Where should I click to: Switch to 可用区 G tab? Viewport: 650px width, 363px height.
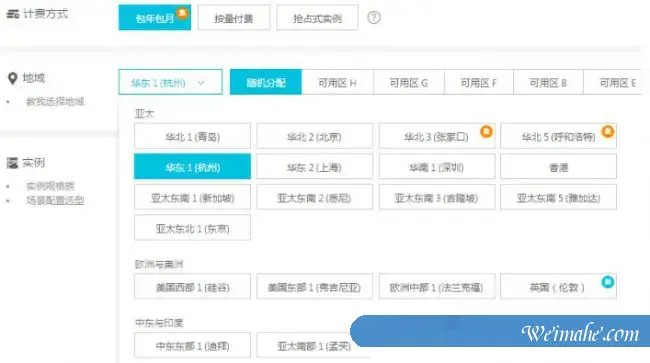tap(409, 82)
